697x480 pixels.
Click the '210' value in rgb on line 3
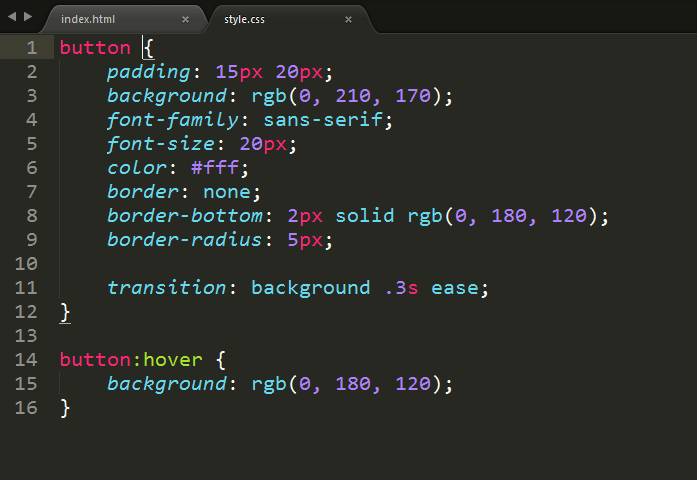click(x=353, y=96)
